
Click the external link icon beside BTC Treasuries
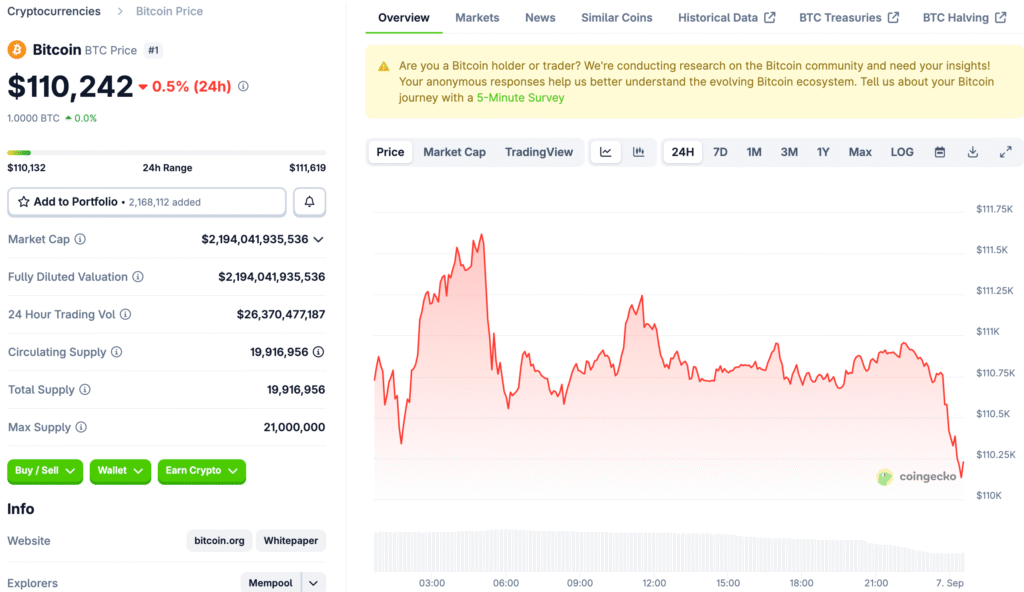893,18
